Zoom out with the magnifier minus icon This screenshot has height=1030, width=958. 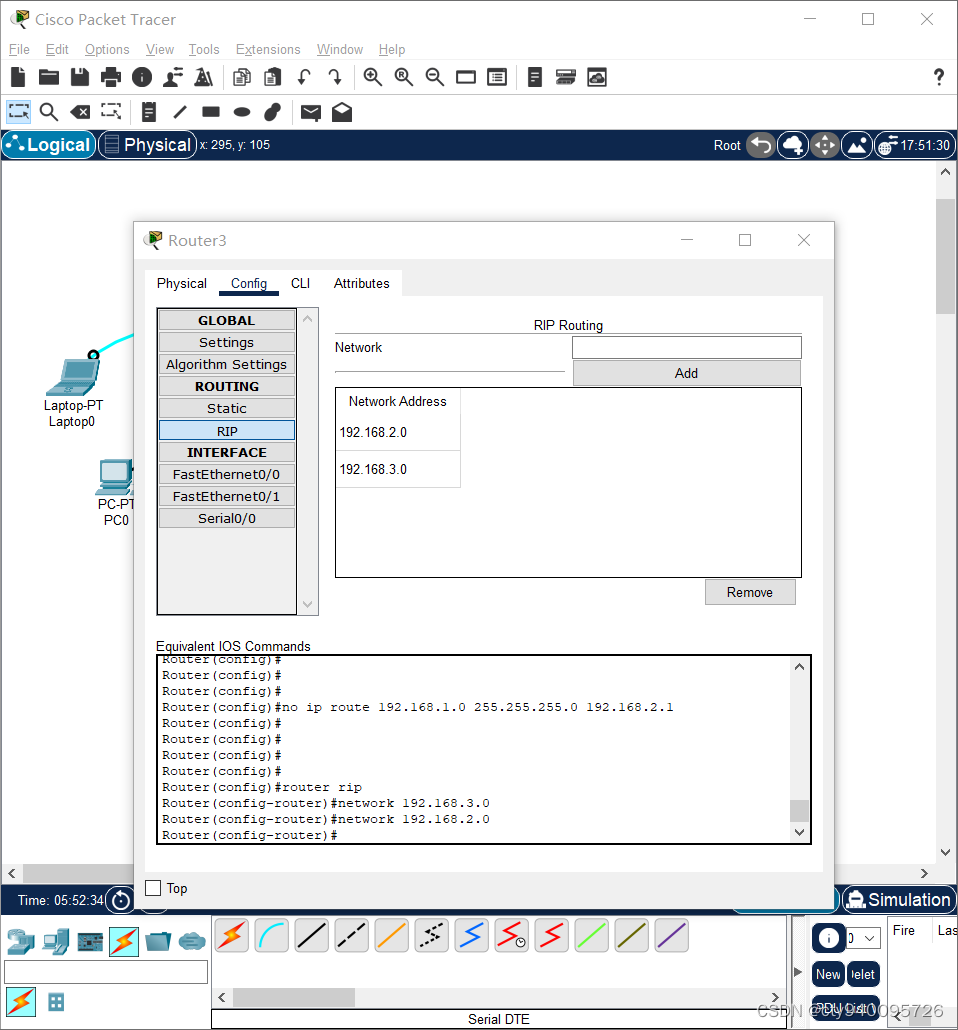pyautogui.click(x=434, y=78)
